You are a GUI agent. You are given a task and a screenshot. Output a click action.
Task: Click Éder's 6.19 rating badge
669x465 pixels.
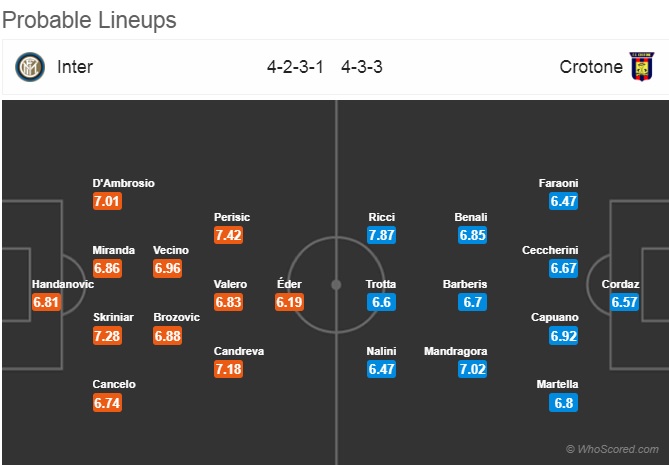pos(289,302)
